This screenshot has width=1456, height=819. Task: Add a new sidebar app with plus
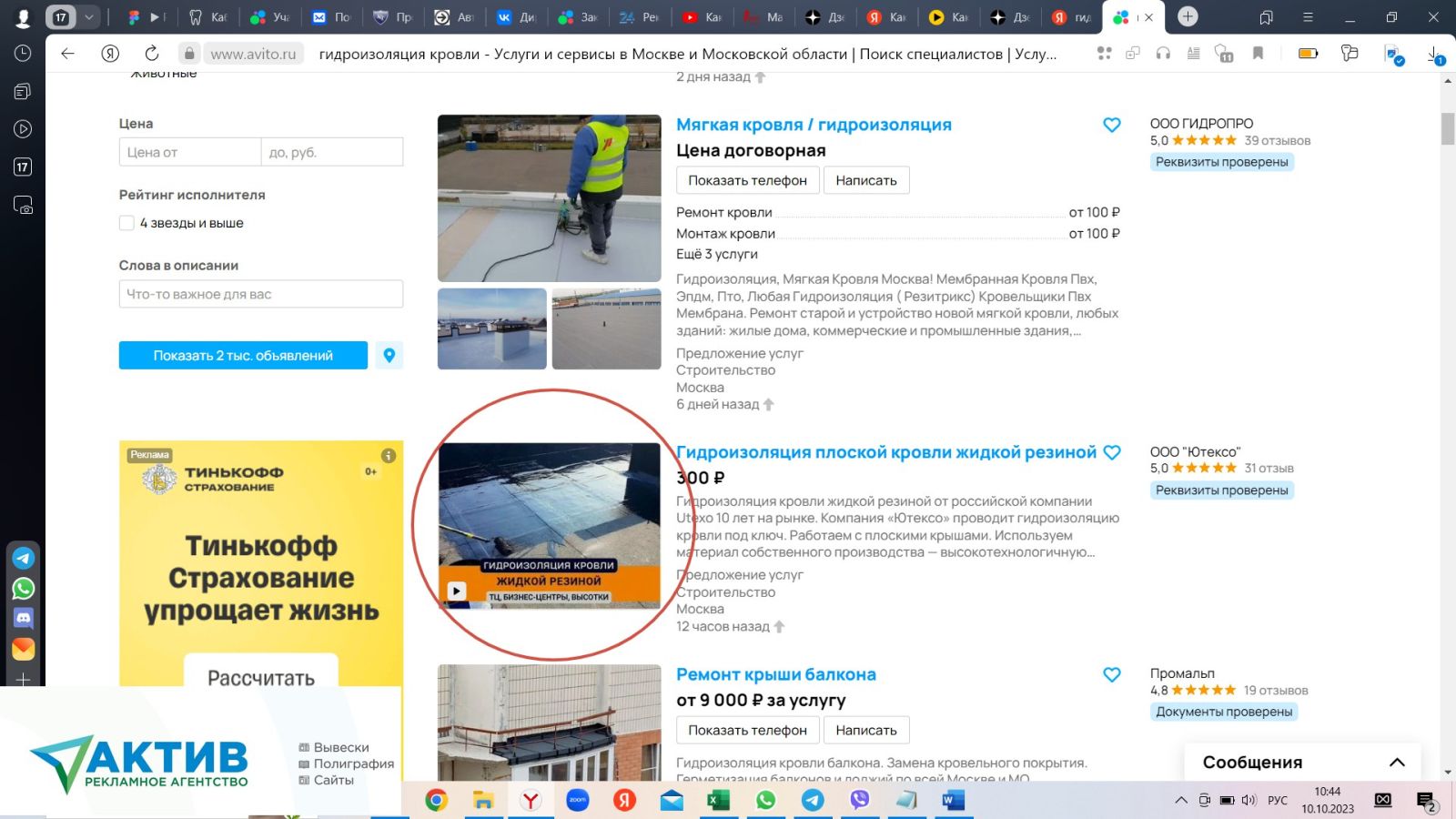(23, 680)
